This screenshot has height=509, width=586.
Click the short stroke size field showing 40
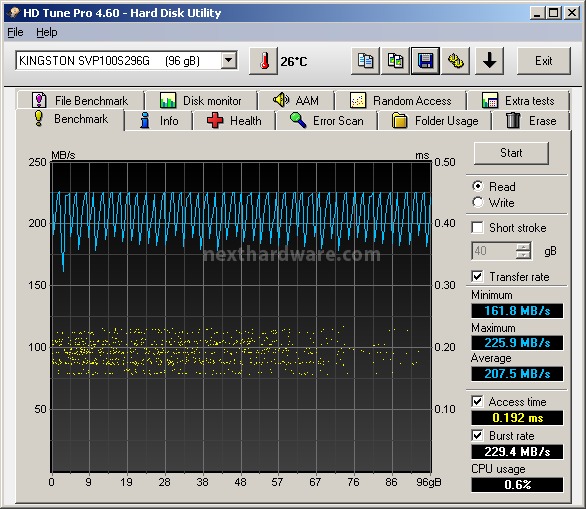494,251
